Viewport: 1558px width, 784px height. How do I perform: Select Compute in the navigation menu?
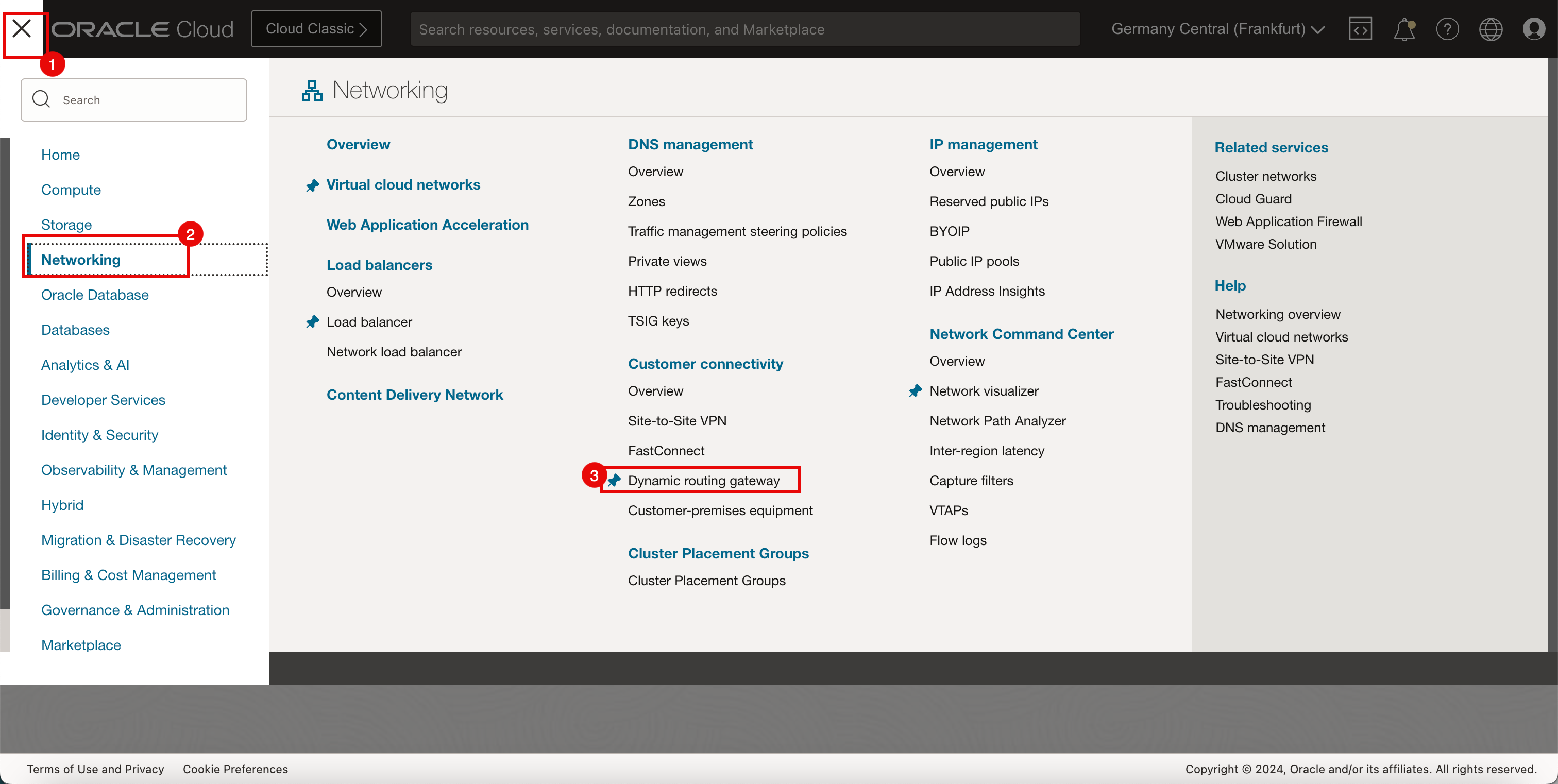tap(71, 189)
